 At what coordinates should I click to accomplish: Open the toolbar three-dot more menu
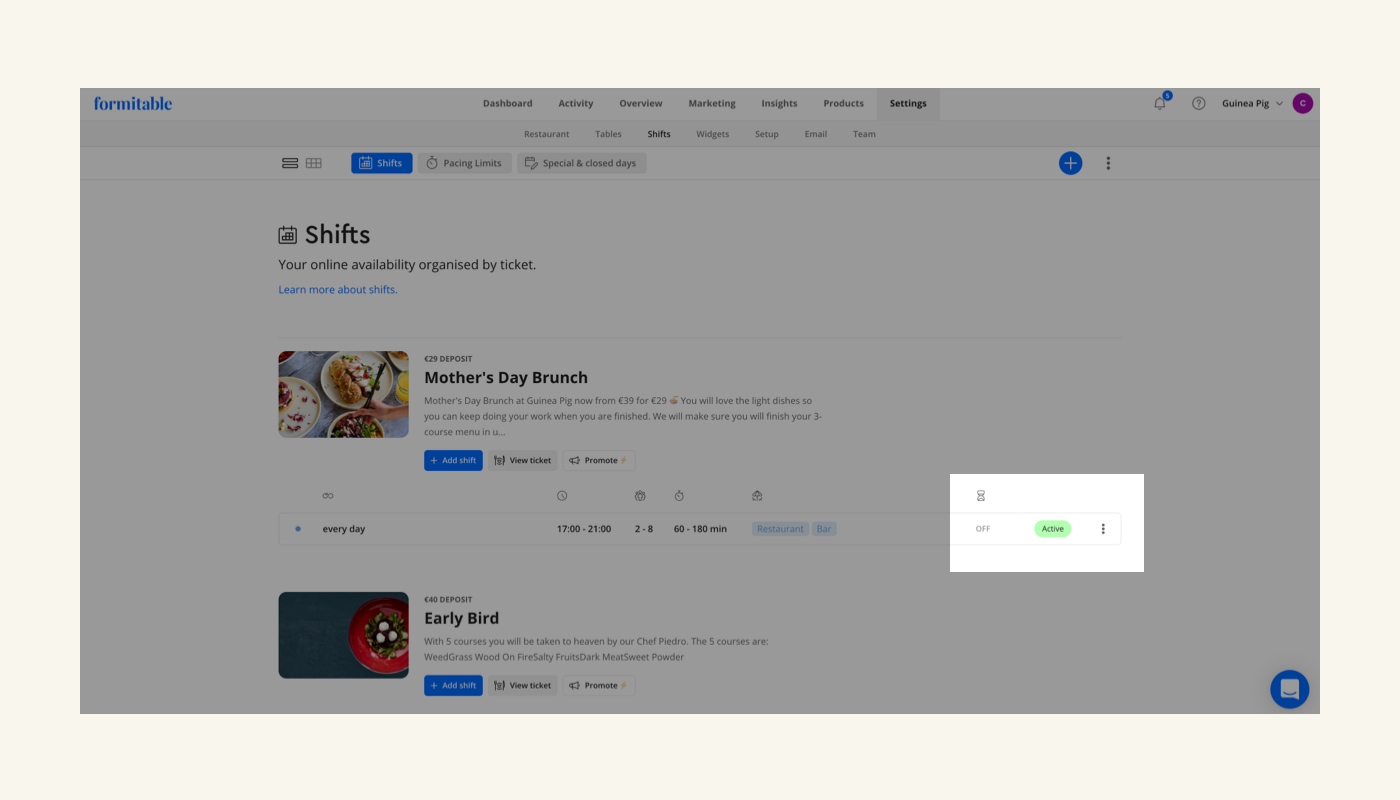(1108, 163)
